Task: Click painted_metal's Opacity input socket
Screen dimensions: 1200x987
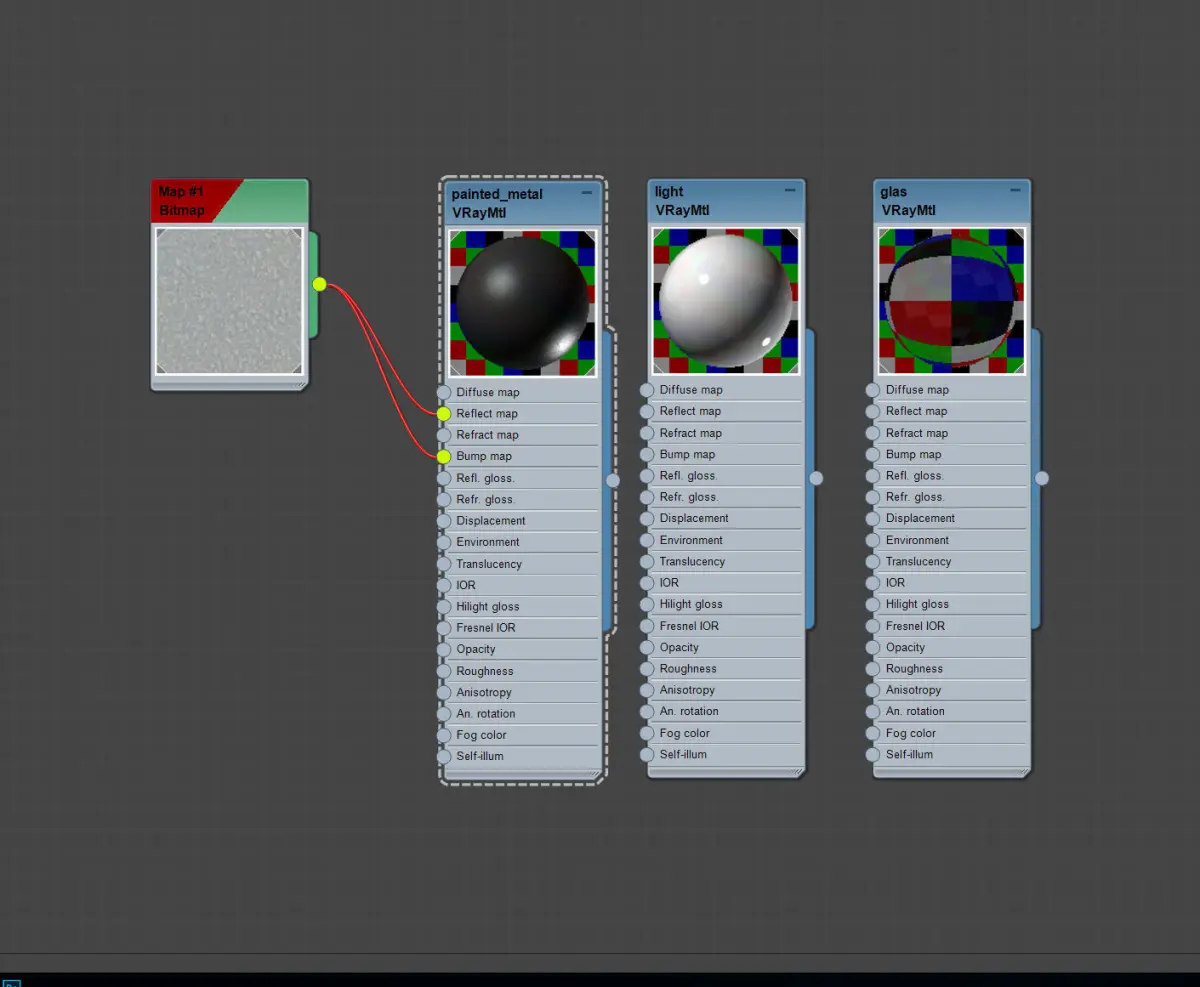Action: (x=444, y=649)
